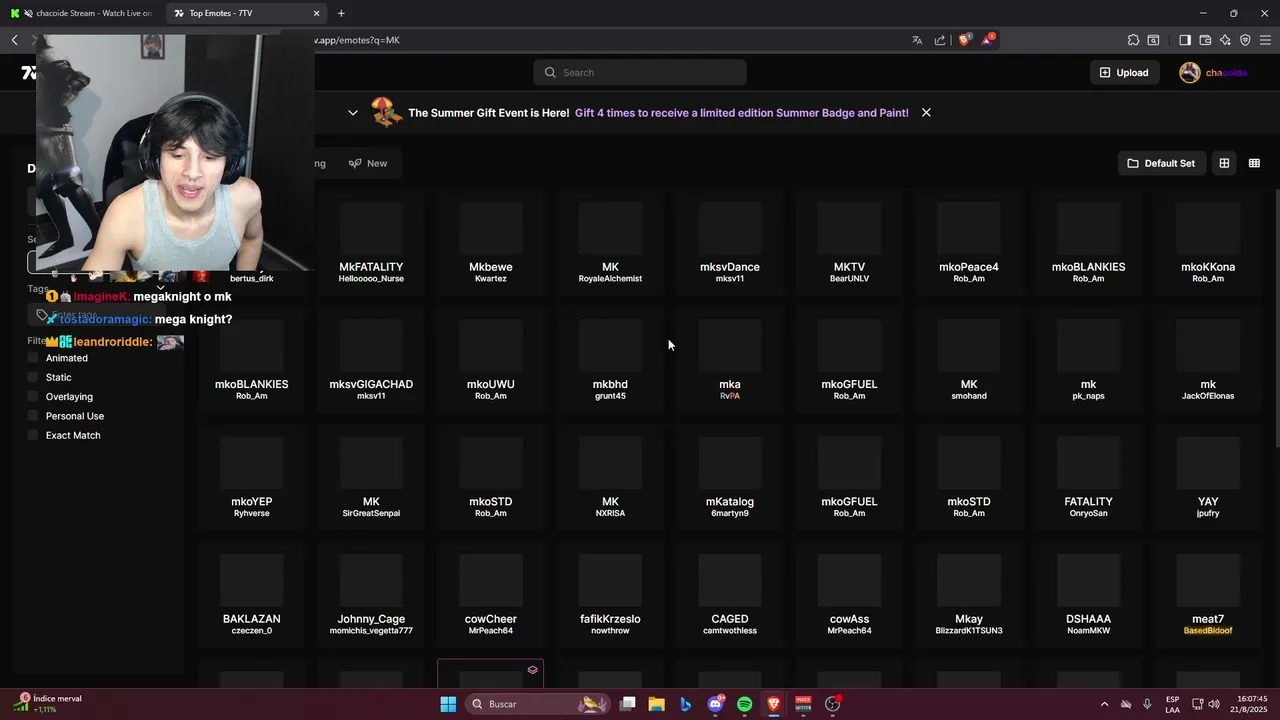Click the taskbar Buscar search box
This screenshot has width=1280, height=720.
point(539,704)
